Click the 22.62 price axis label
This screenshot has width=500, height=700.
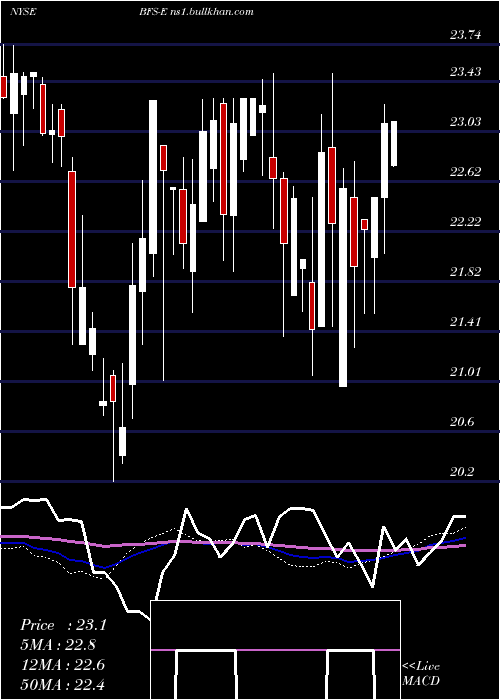(x=466, y=171)
